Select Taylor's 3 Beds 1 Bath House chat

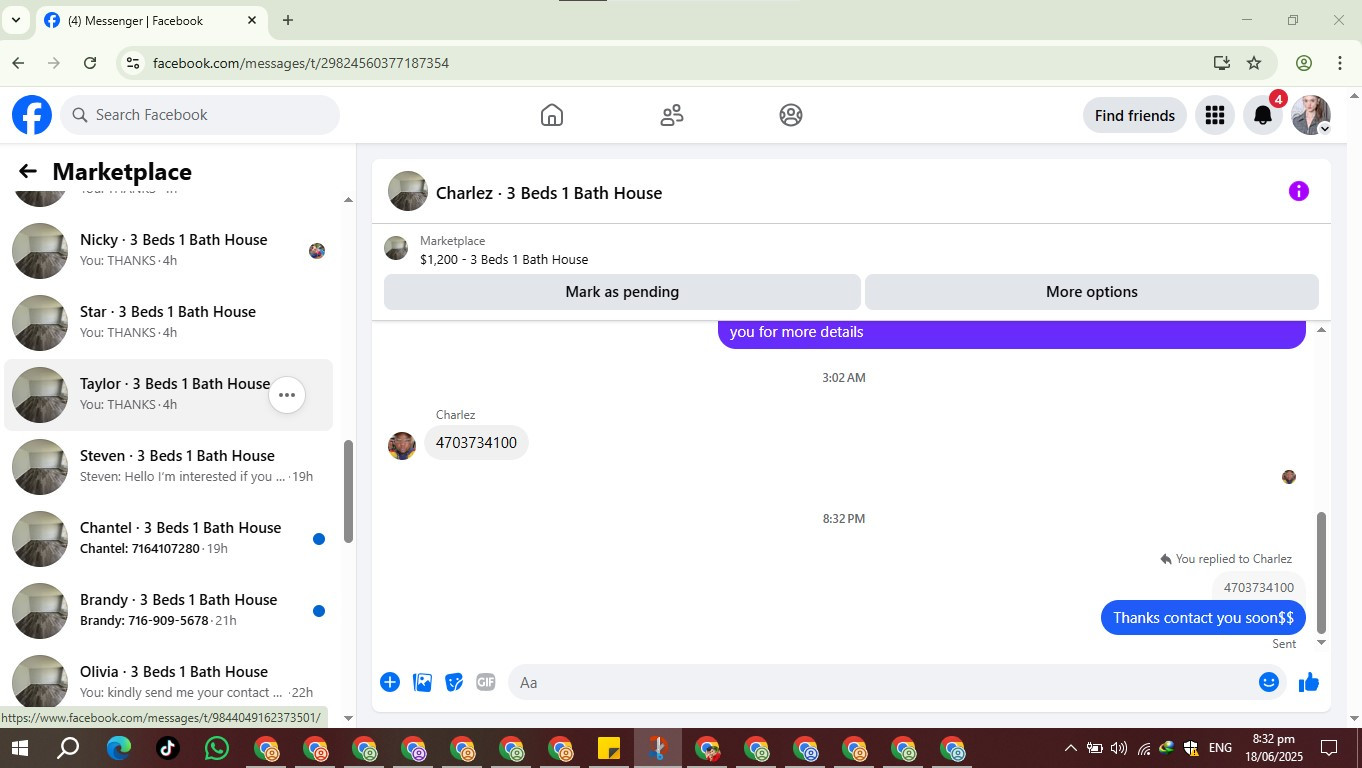[169, 395]
